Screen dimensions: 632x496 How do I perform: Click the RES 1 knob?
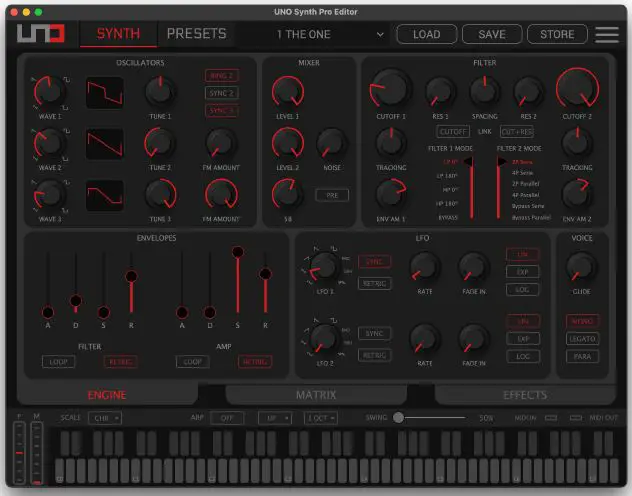point(440,92)
